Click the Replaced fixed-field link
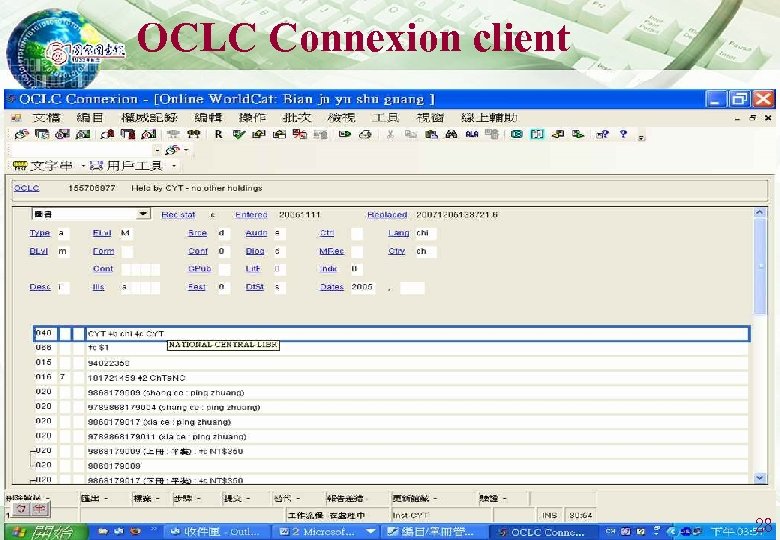 [387, 215]
